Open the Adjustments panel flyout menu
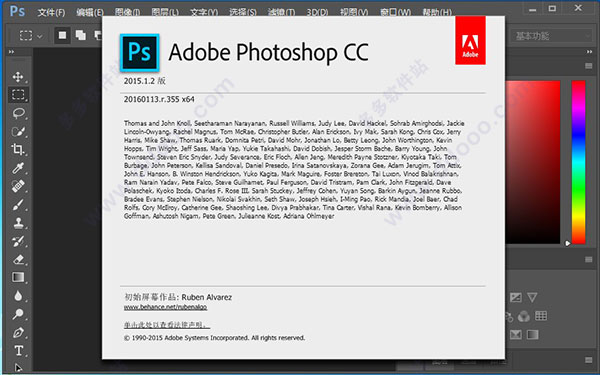 (589, 259)
